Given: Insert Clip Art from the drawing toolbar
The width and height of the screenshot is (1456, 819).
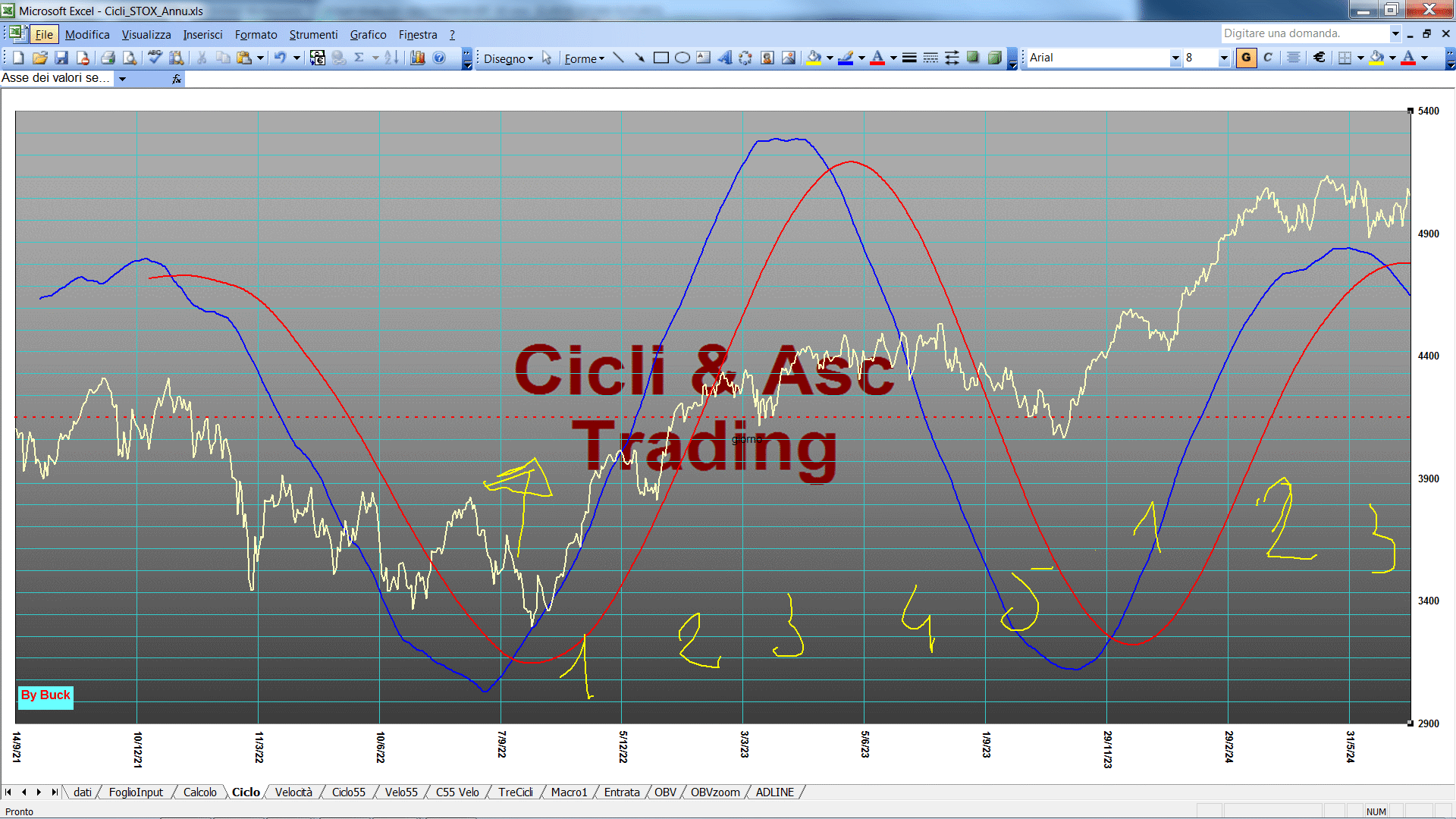Looking at the screenshot, I should click(x=767, y=58).
